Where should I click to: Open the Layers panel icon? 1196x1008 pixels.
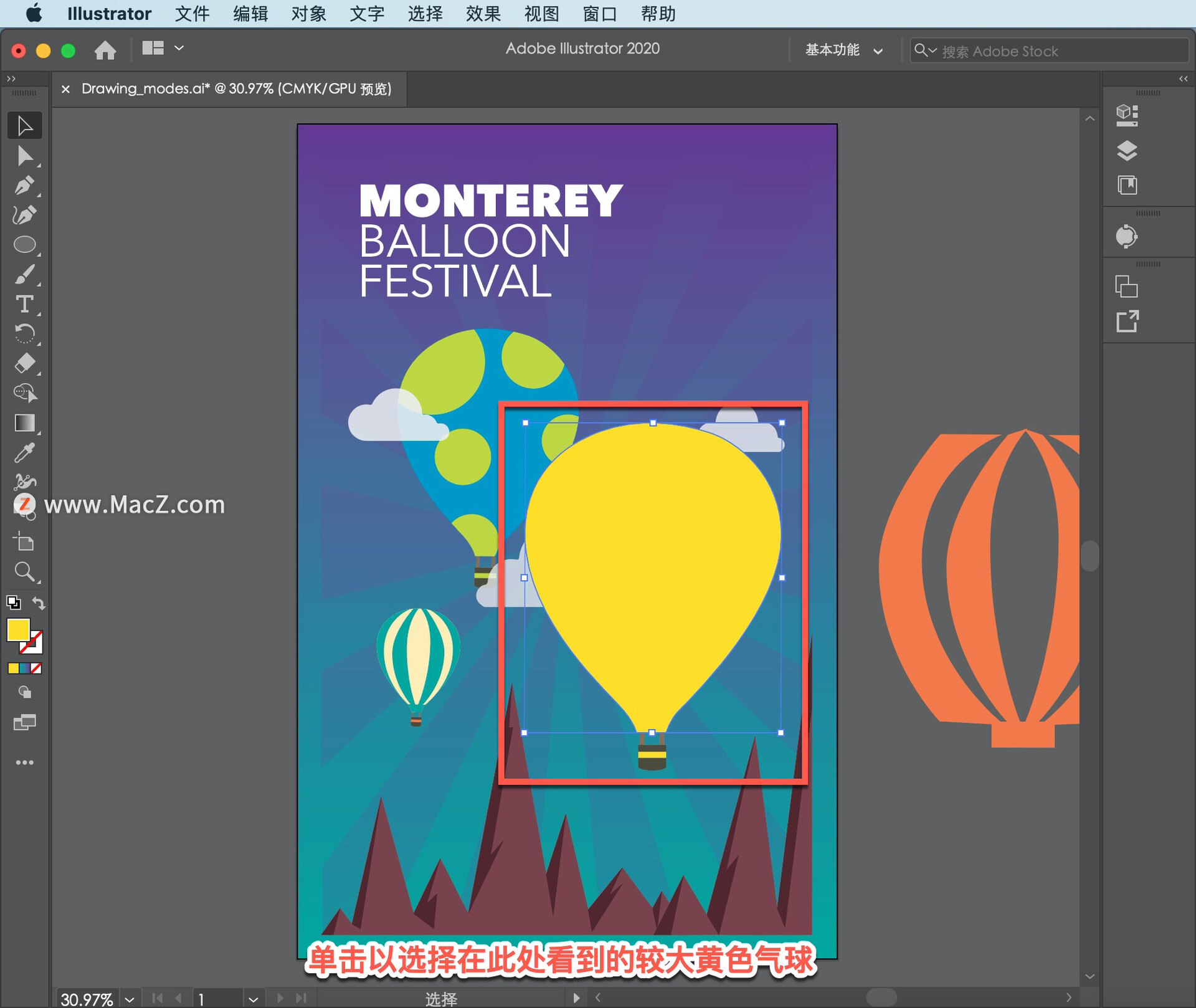point(1126,151)
